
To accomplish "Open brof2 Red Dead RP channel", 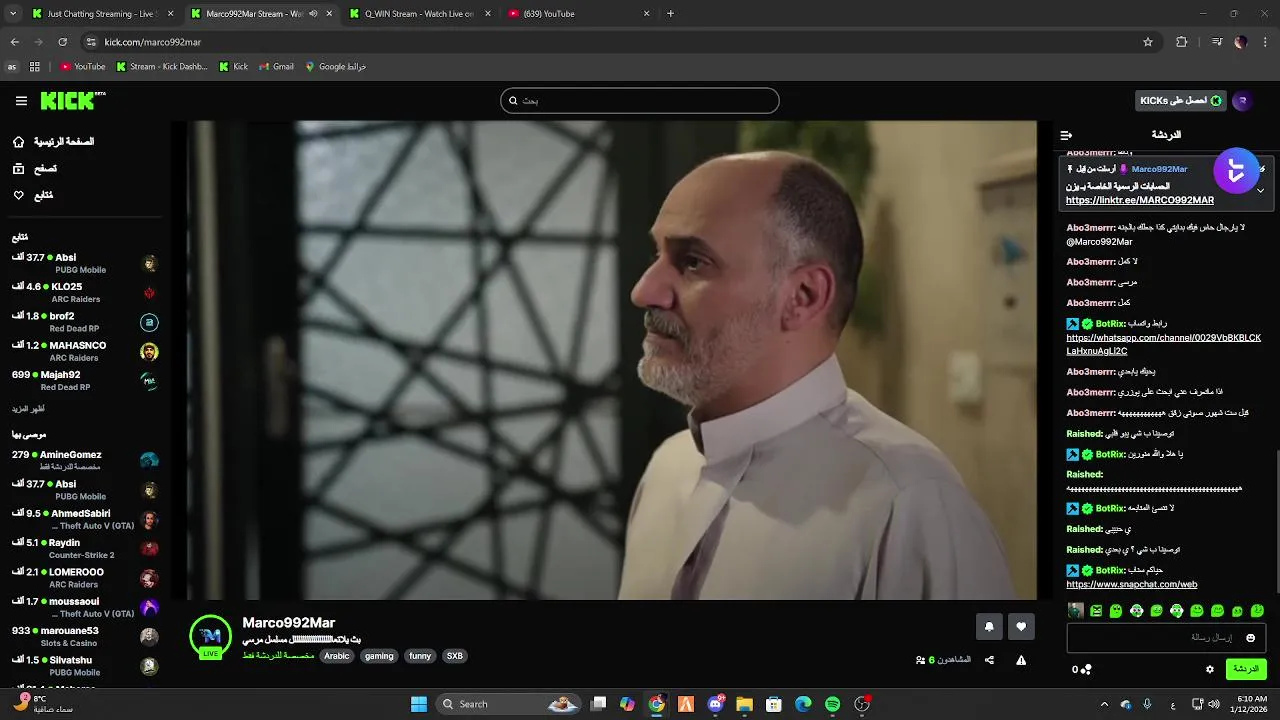I will pos(85,322).
